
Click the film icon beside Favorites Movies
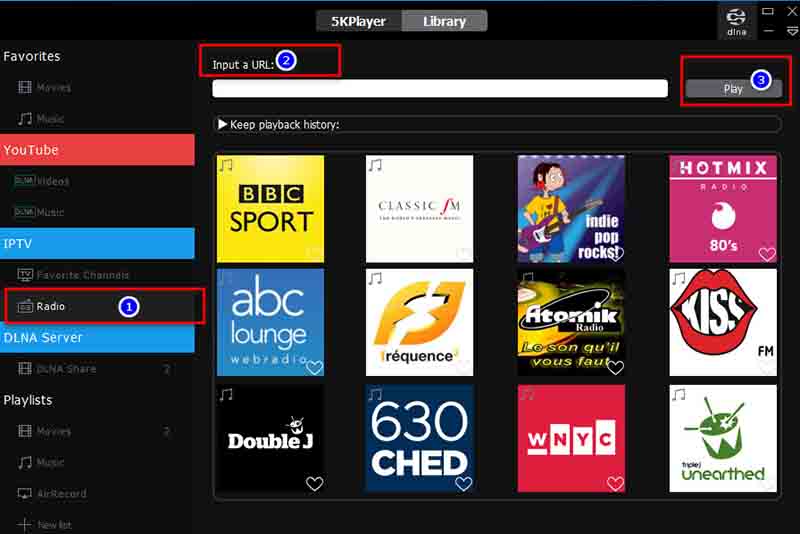tap(24, 87)
